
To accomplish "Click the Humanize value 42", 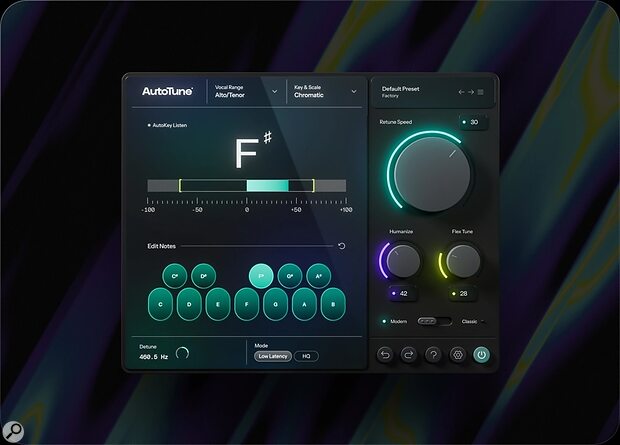I will (x=403, y=294).
